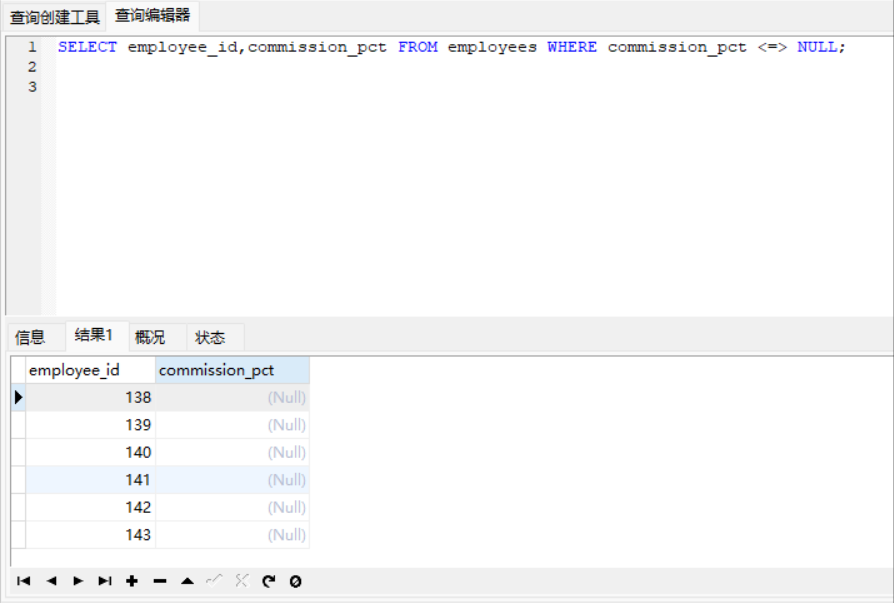894x603 pixels.
Task: Switch to 查询创建工具 tab
Action: (55, 17)
